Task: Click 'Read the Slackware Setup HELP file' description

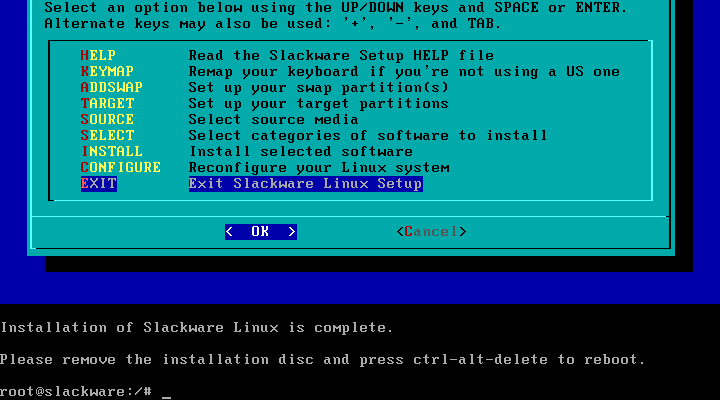Action: pos(341,56)
